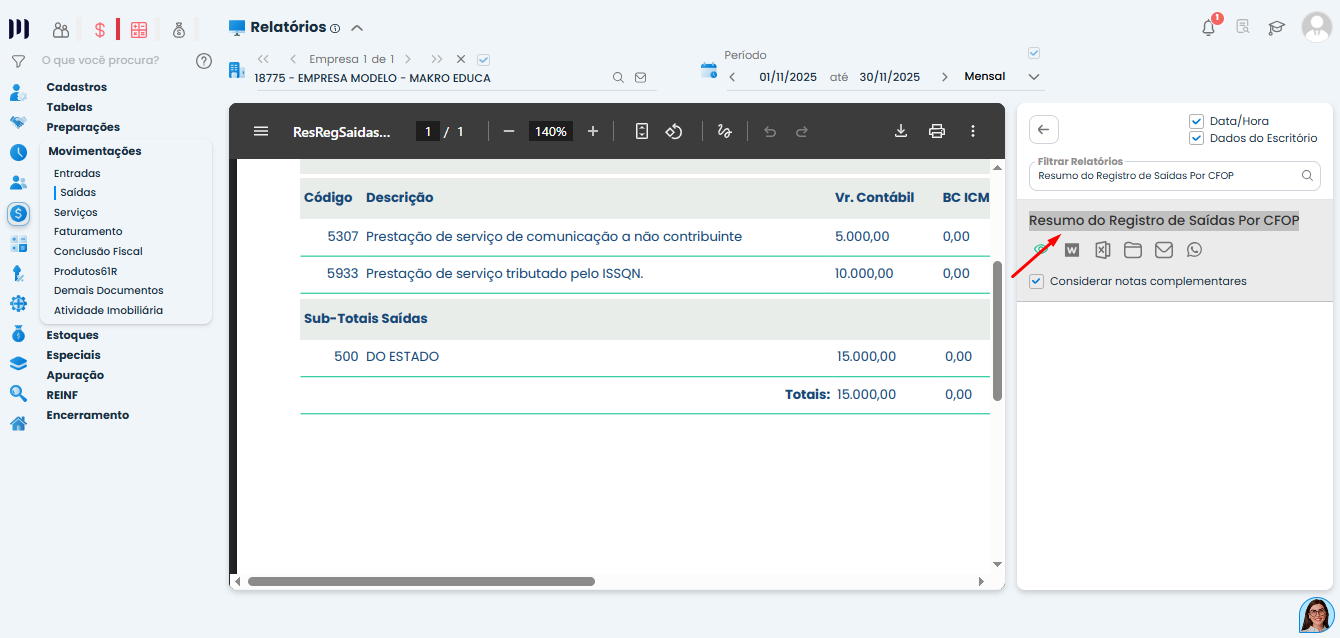Expand the Encerramento menu section
This screenshot has height=638, width=1340.
coord(87,415)
